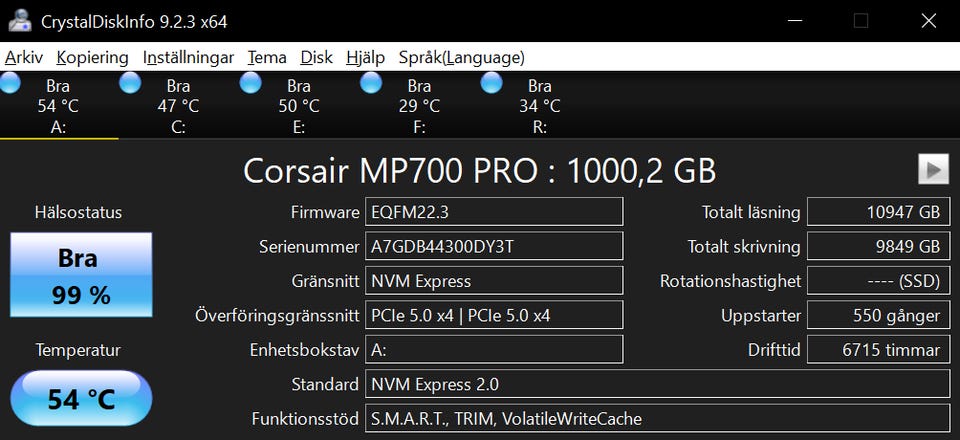Open the Disk menu
This screenshot has width=960, height=440.
coord(316,58)
